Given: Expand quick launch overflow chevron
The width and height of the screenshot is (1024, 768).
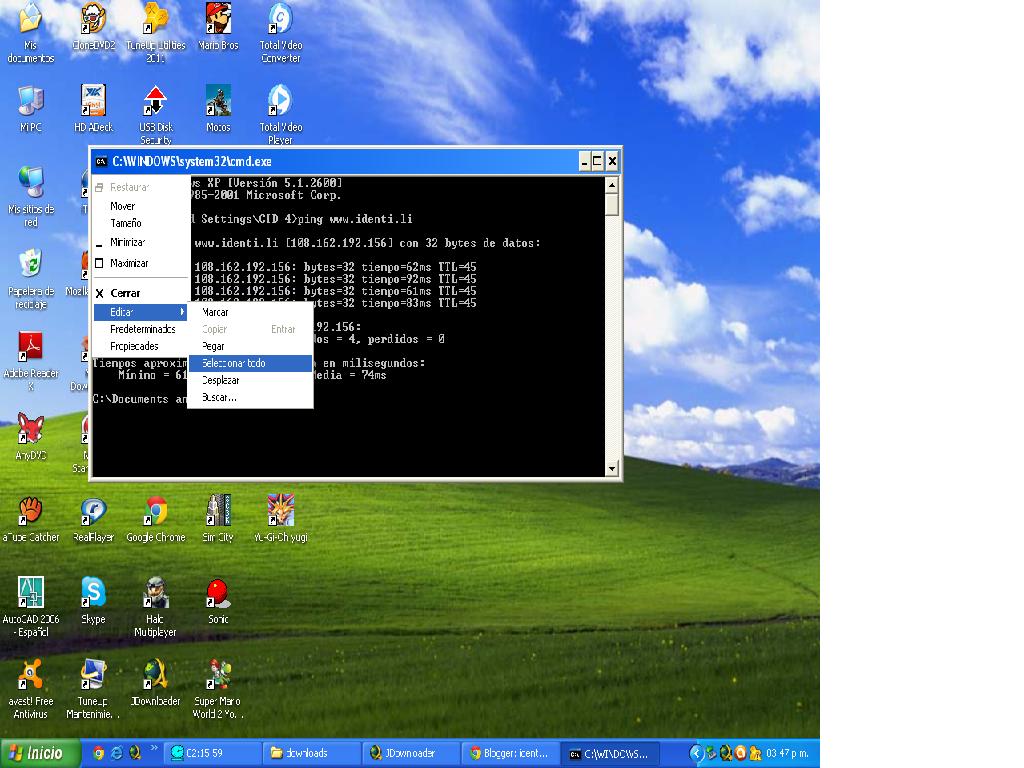Looking at the screenshot, I should pyautogui.click(x=154, y=748).
